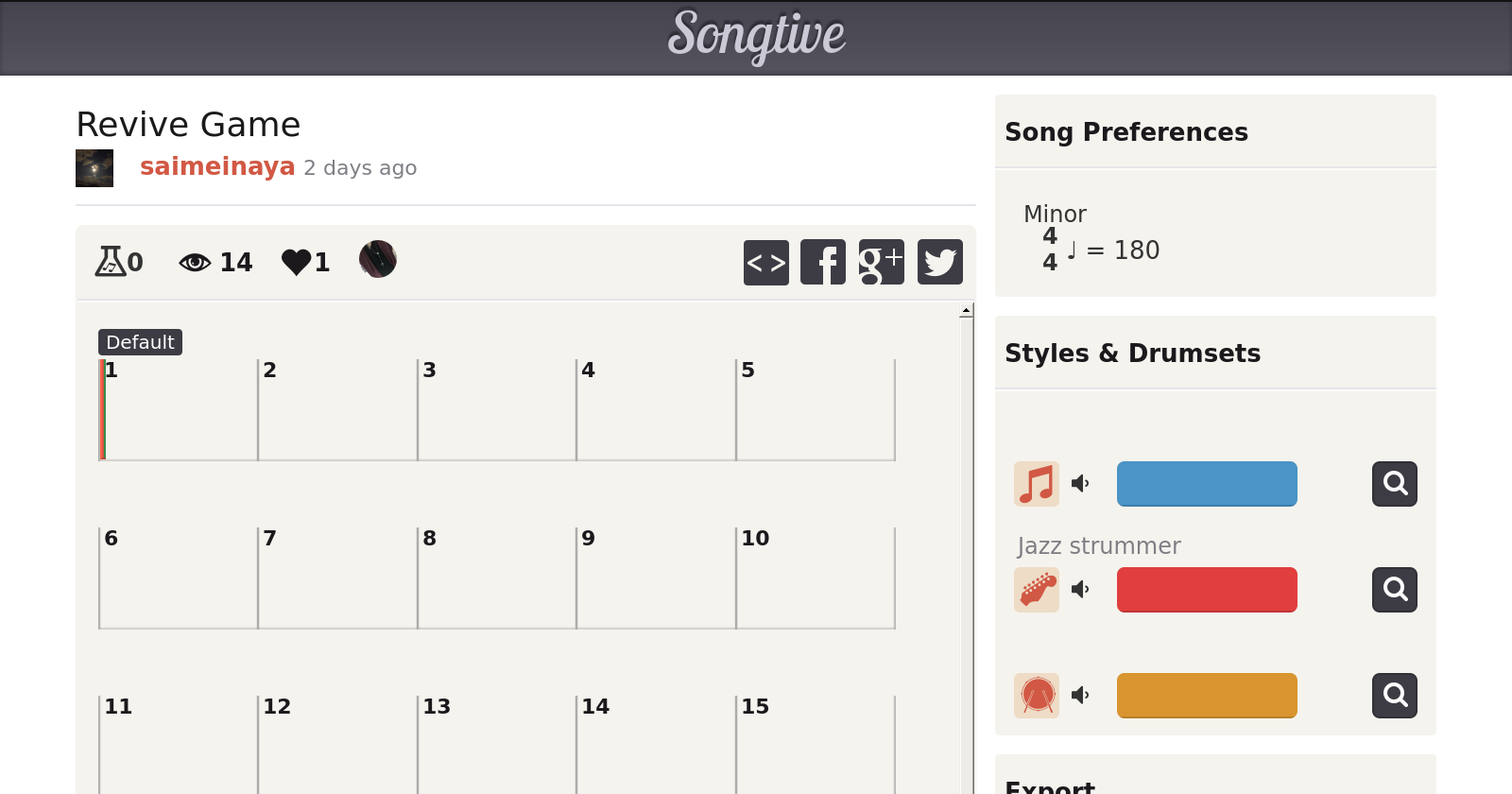Mute the Jazz strummer guitar track
The width and height of the screenshot is (1512, 794).
pyautogui.click(x=1080, y=590)
